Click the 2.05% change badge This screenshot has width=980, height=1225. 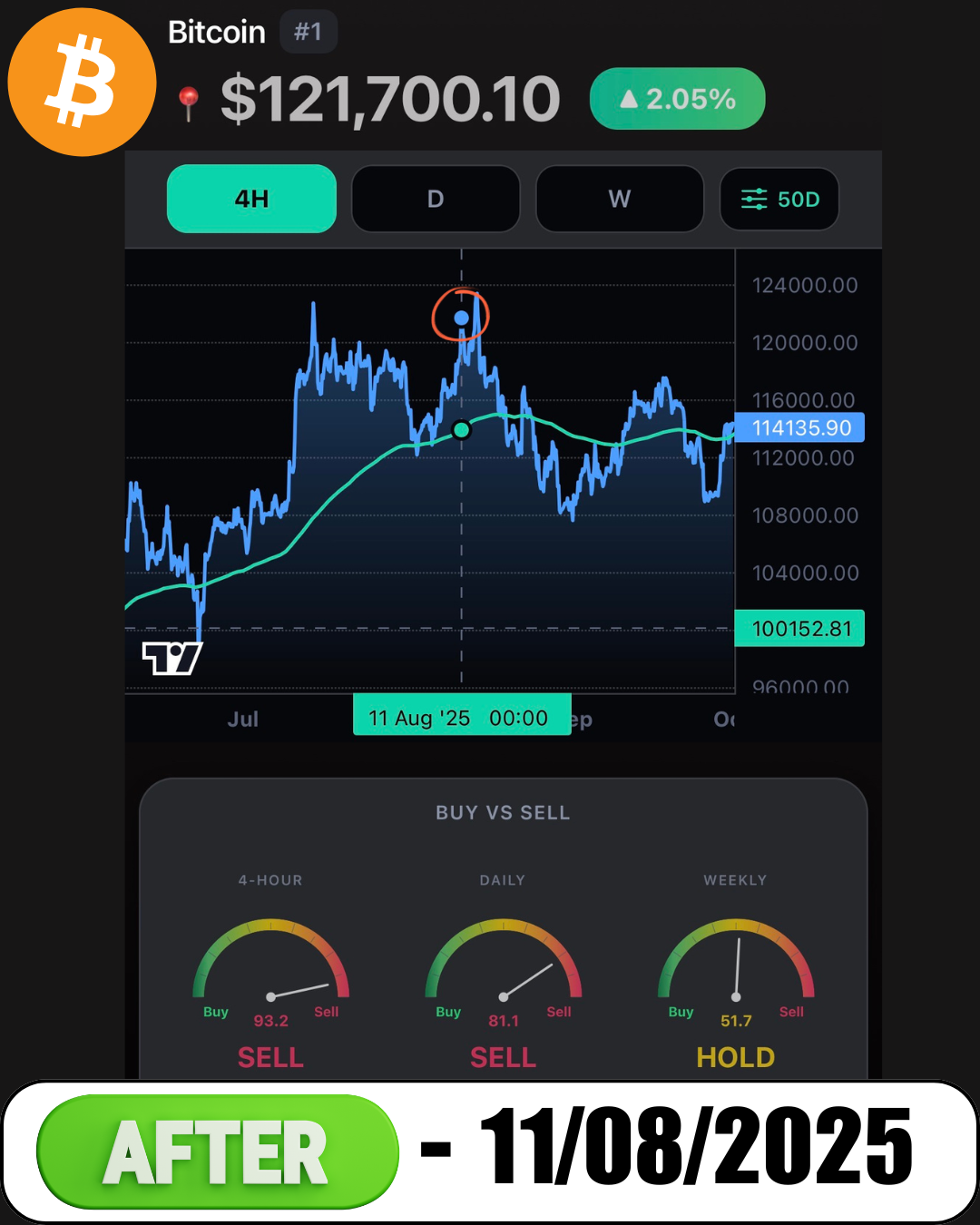(677, 99)
